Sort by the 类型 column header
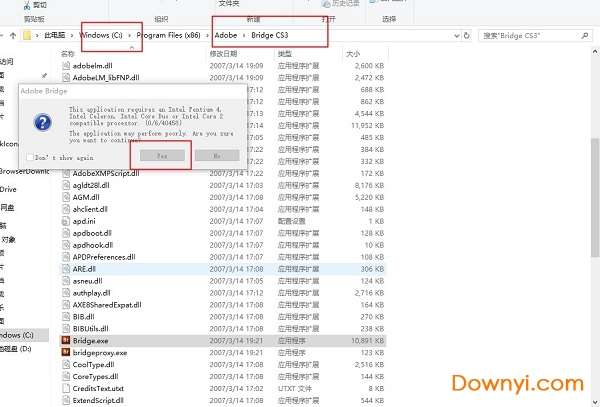Viewport: 600px width, 407px height. 285,54
